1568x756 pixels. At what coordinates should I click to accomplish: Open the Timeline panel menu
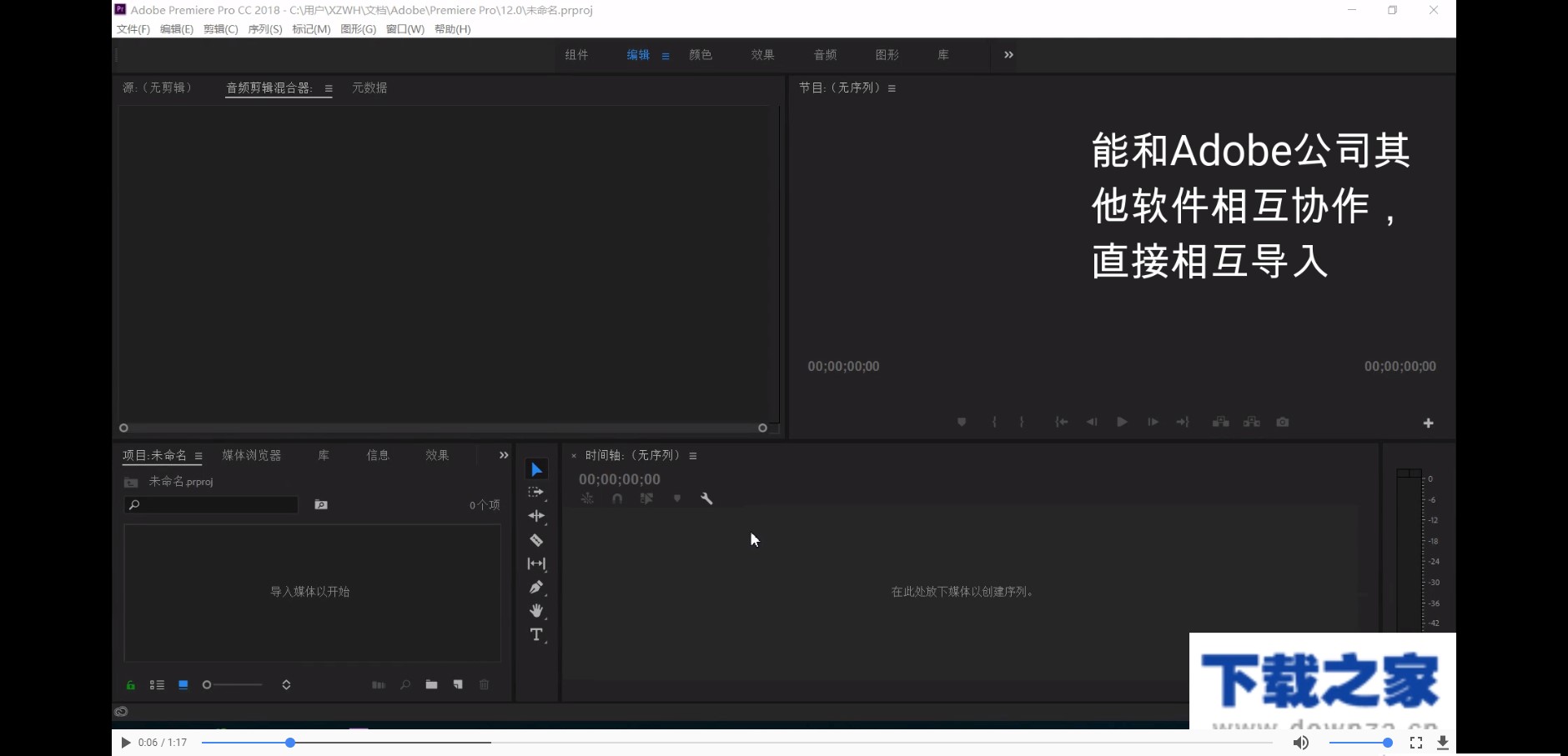[693, 455]
